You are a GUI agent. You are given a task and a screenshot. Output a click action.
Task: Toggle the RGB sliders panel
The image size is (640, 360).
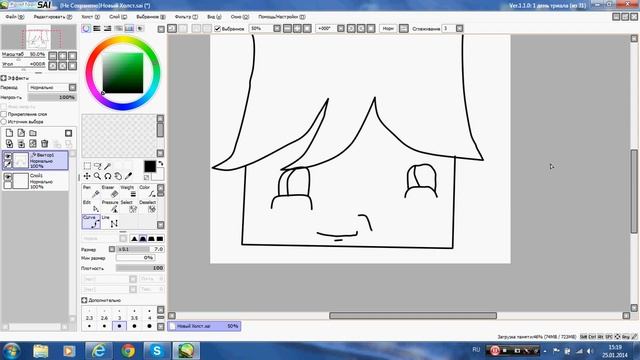(97, 28)
